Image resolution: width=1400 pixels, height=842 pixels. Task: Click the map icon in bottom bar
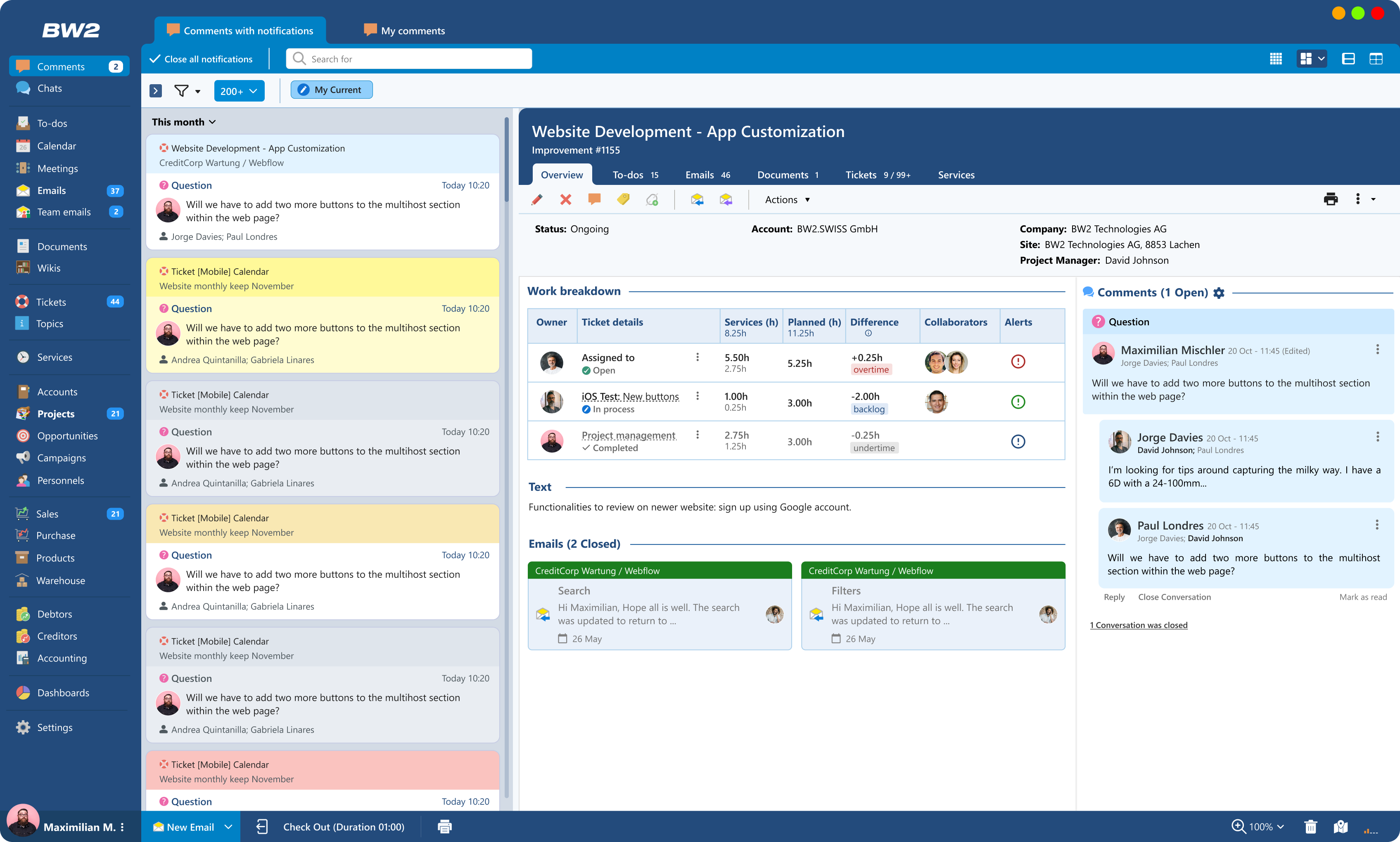pos(1341,827)
